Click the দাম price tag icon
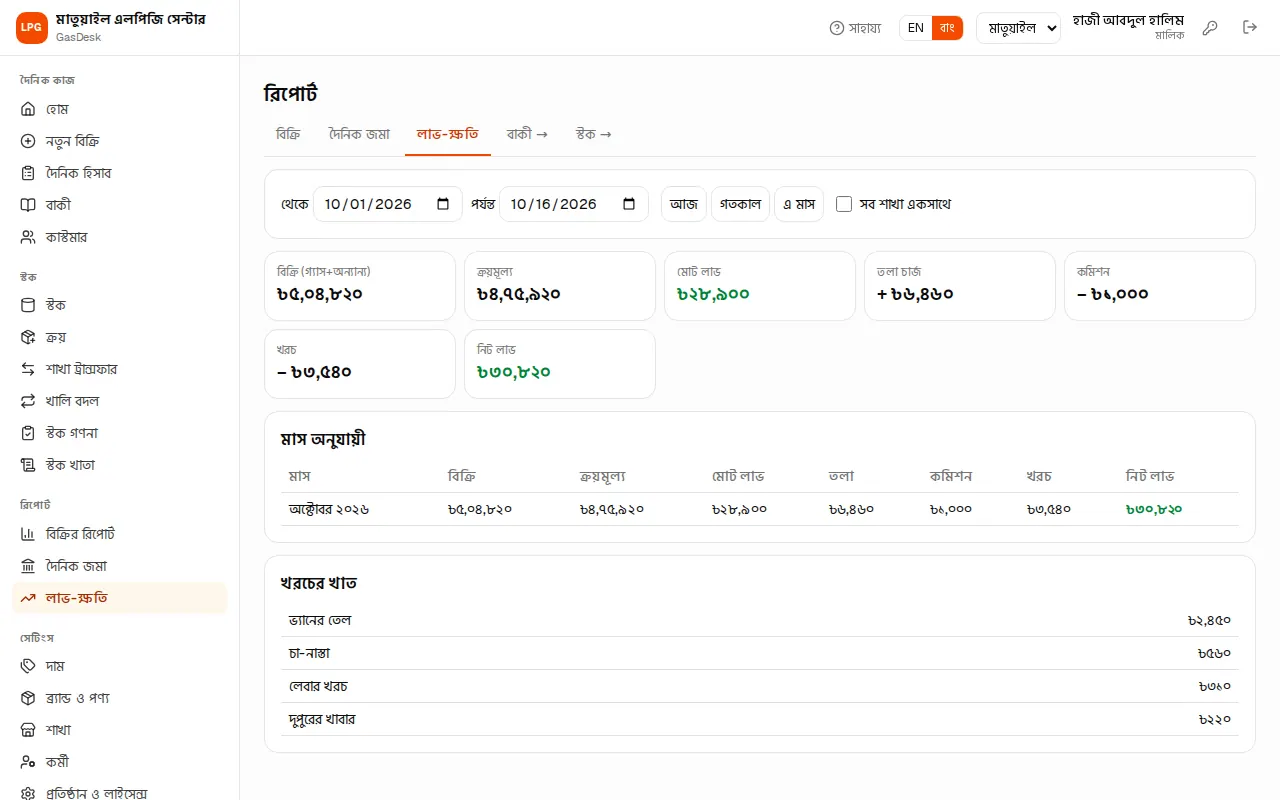This screenshot has width=1280, height=800. click(28, 666)
